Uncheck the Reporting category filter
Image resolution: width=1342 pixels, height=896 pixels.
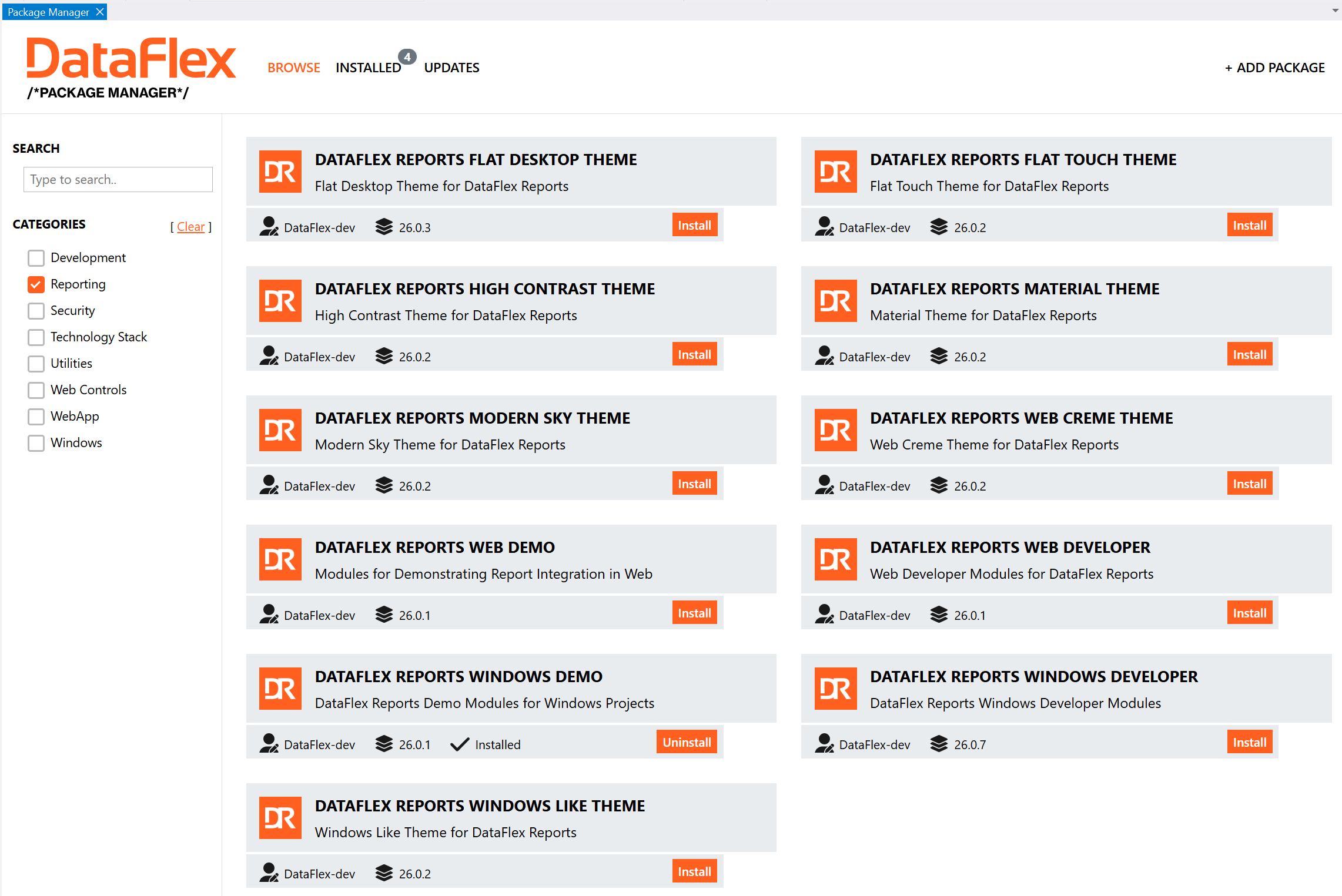(36, 284)
